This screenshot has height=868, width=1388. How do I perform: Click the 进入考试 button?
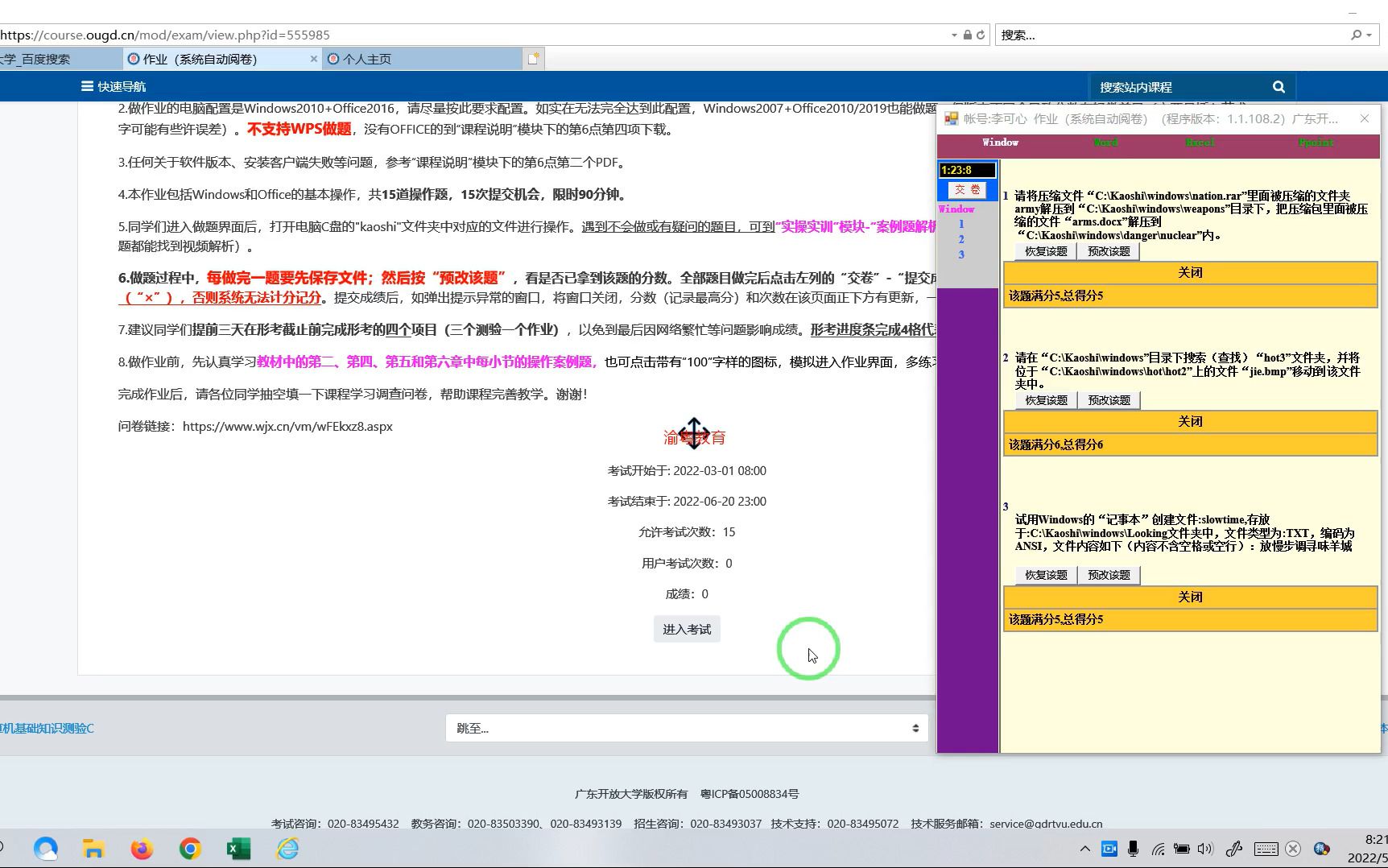pyautogui.click(x=686, y=629)
